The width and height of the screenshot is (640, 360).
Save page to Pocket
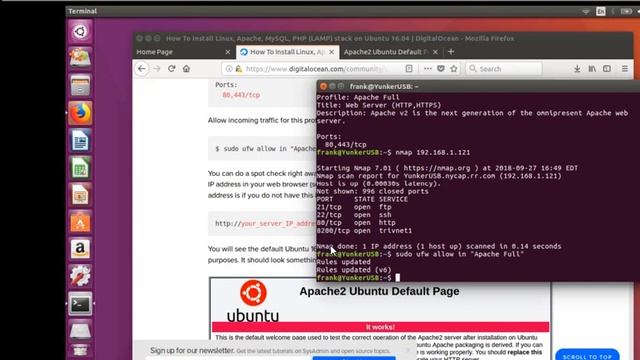click(x=441, y=69)
